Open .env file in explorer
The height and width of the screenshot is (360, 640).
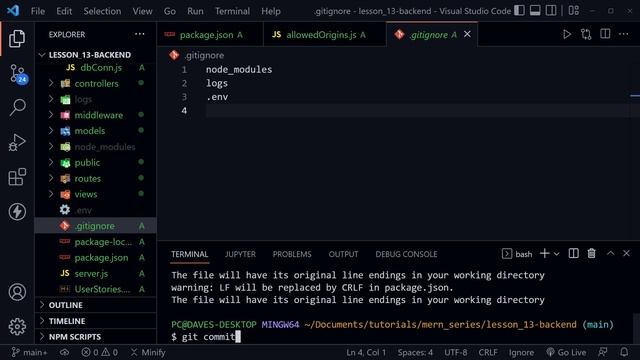coord(96,210)
